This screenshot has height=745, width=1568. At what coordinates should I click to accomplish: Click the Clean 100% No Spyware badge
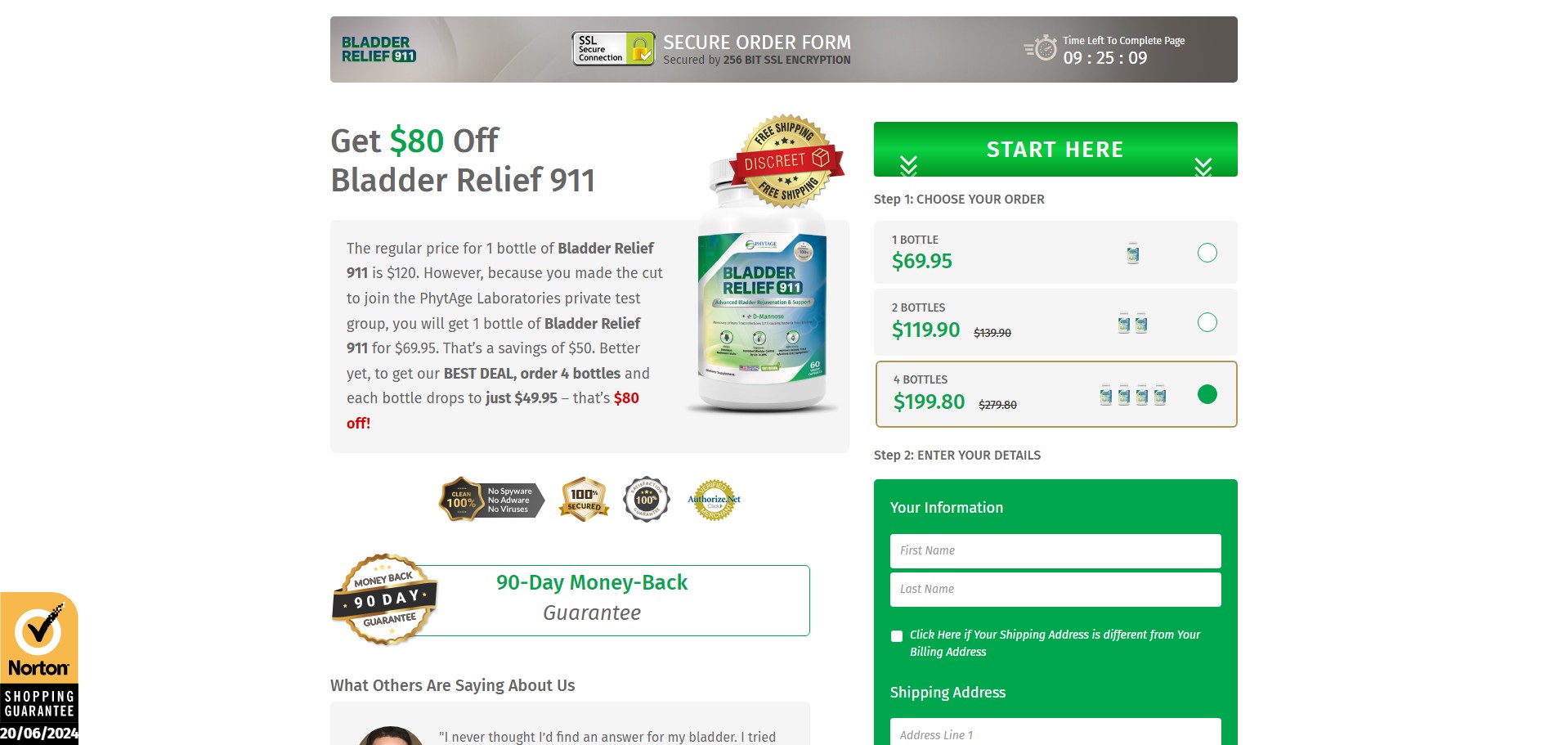(492, 500)
